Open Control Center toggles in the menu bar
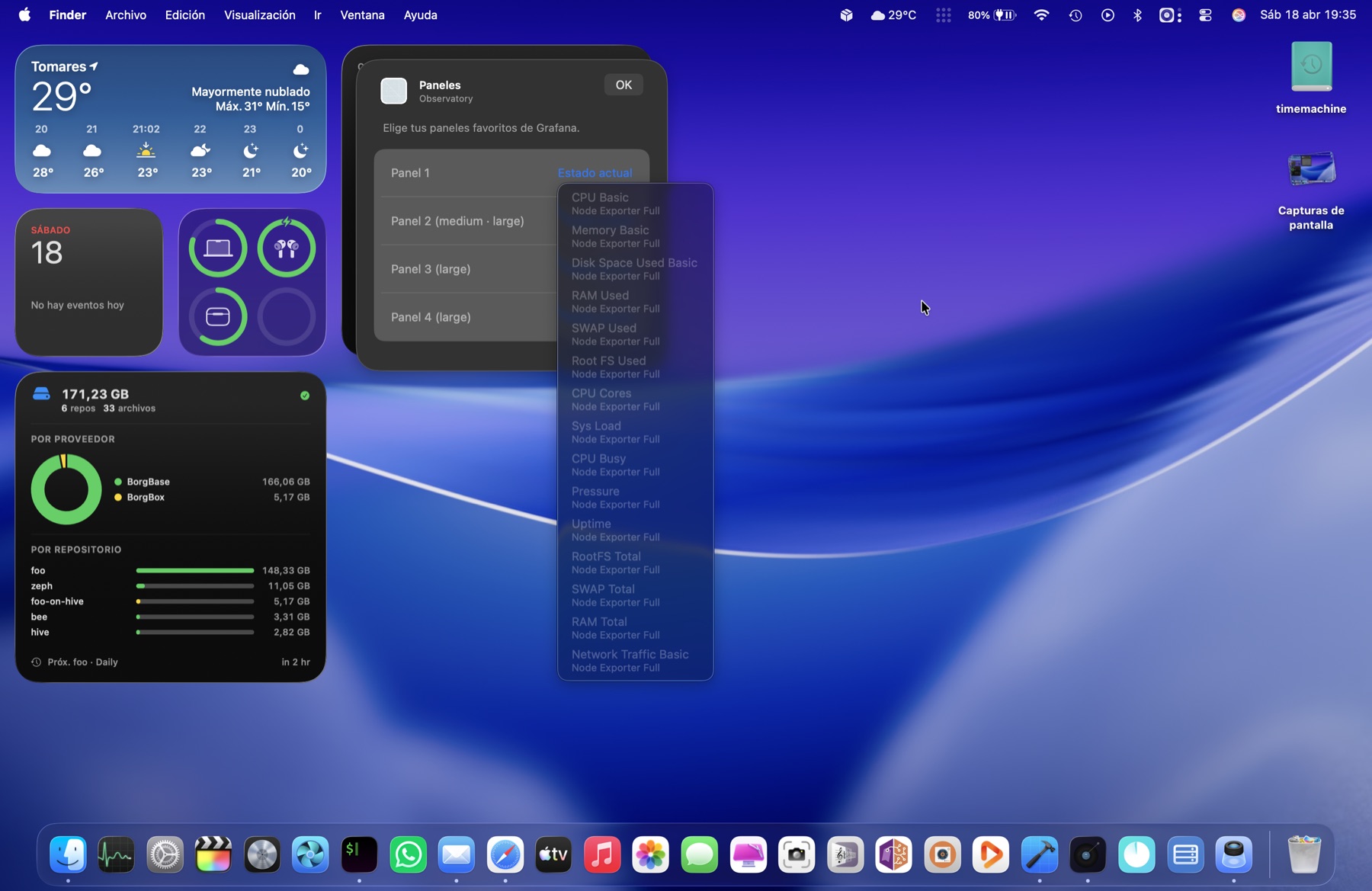This screenshot has height=891, width=1372. (1205, 14)
